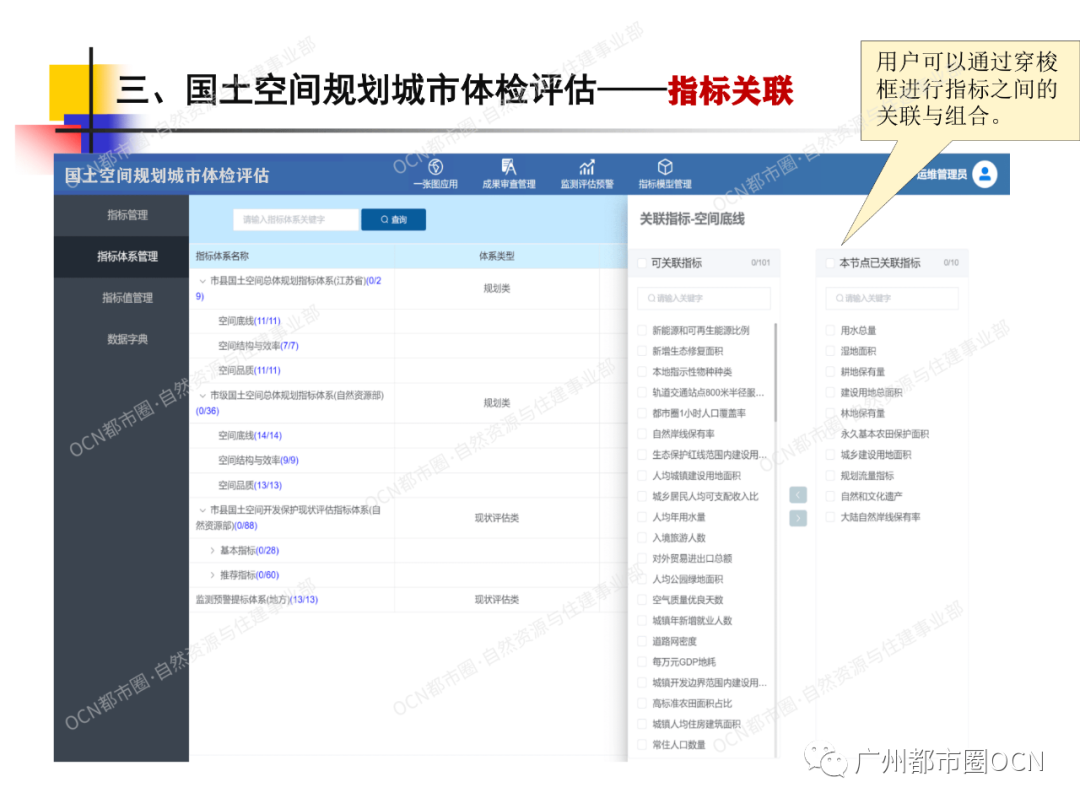
Task: Check the 建设用地总面积 checkbox
Action: pos(830,392)
